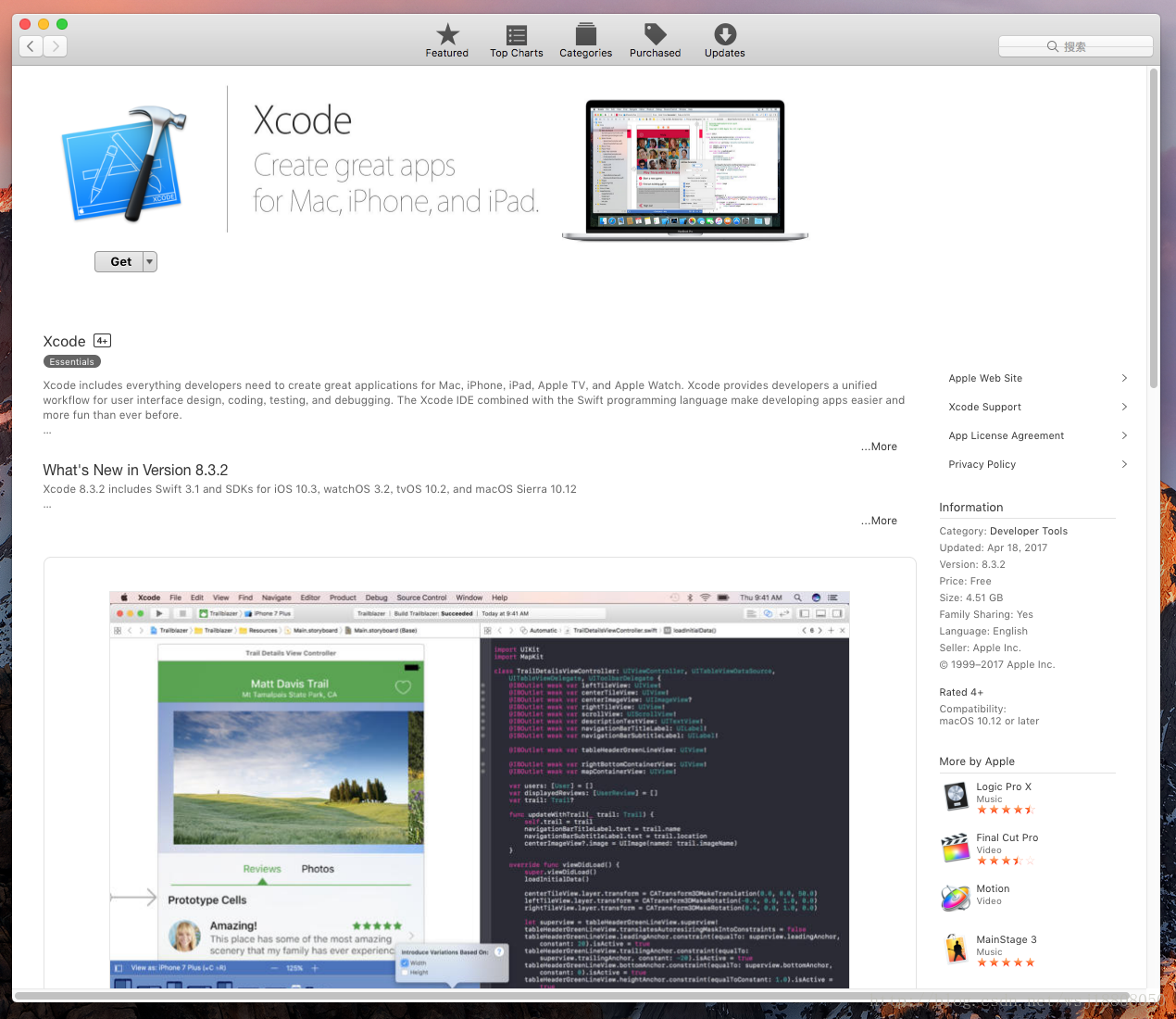Click MainStage 3 title link
The width and height of the screenshot is (1176, 1019).
[x=1007, y=939]
